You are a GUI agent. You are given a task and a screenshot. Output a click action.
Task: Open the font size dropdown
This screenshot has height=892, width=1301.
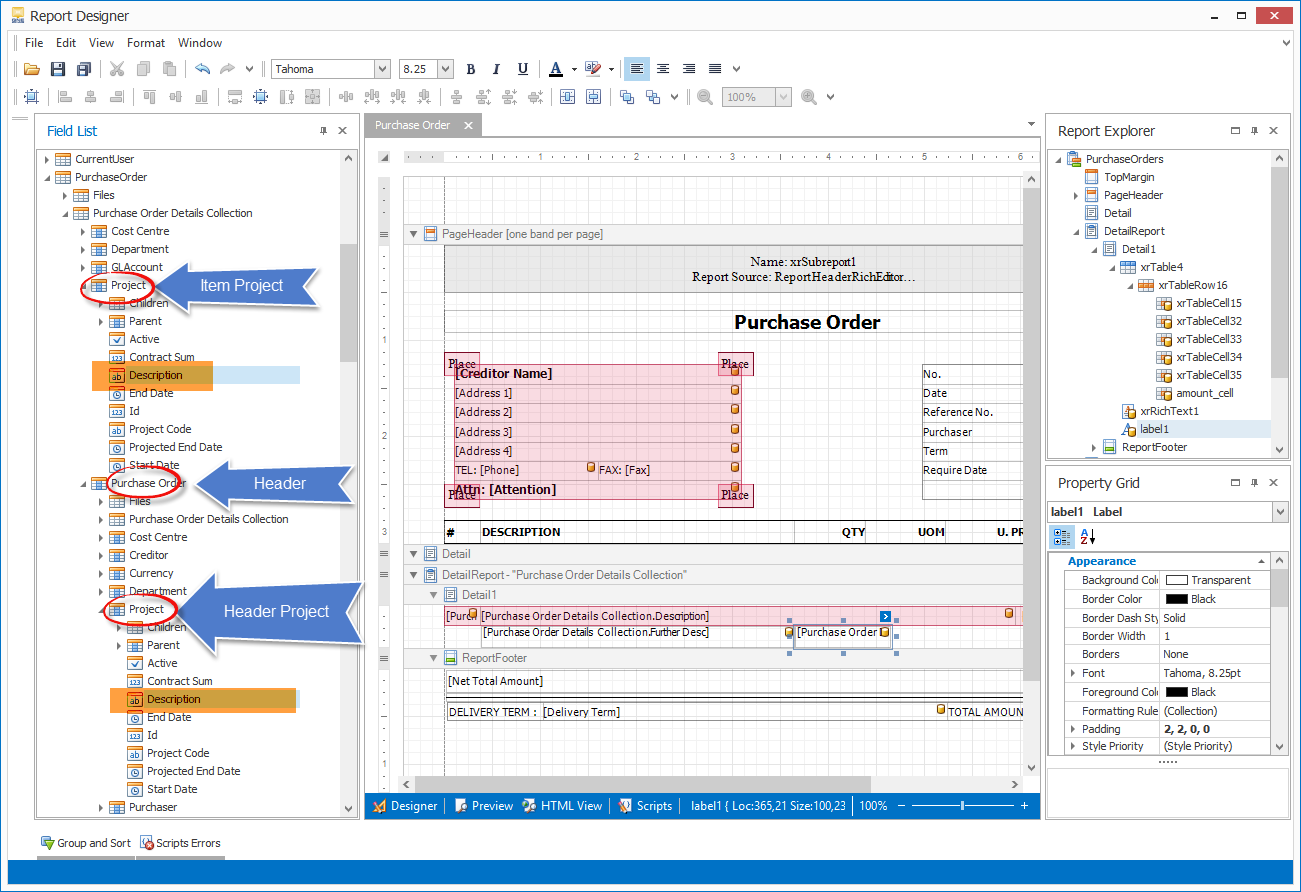445,69
